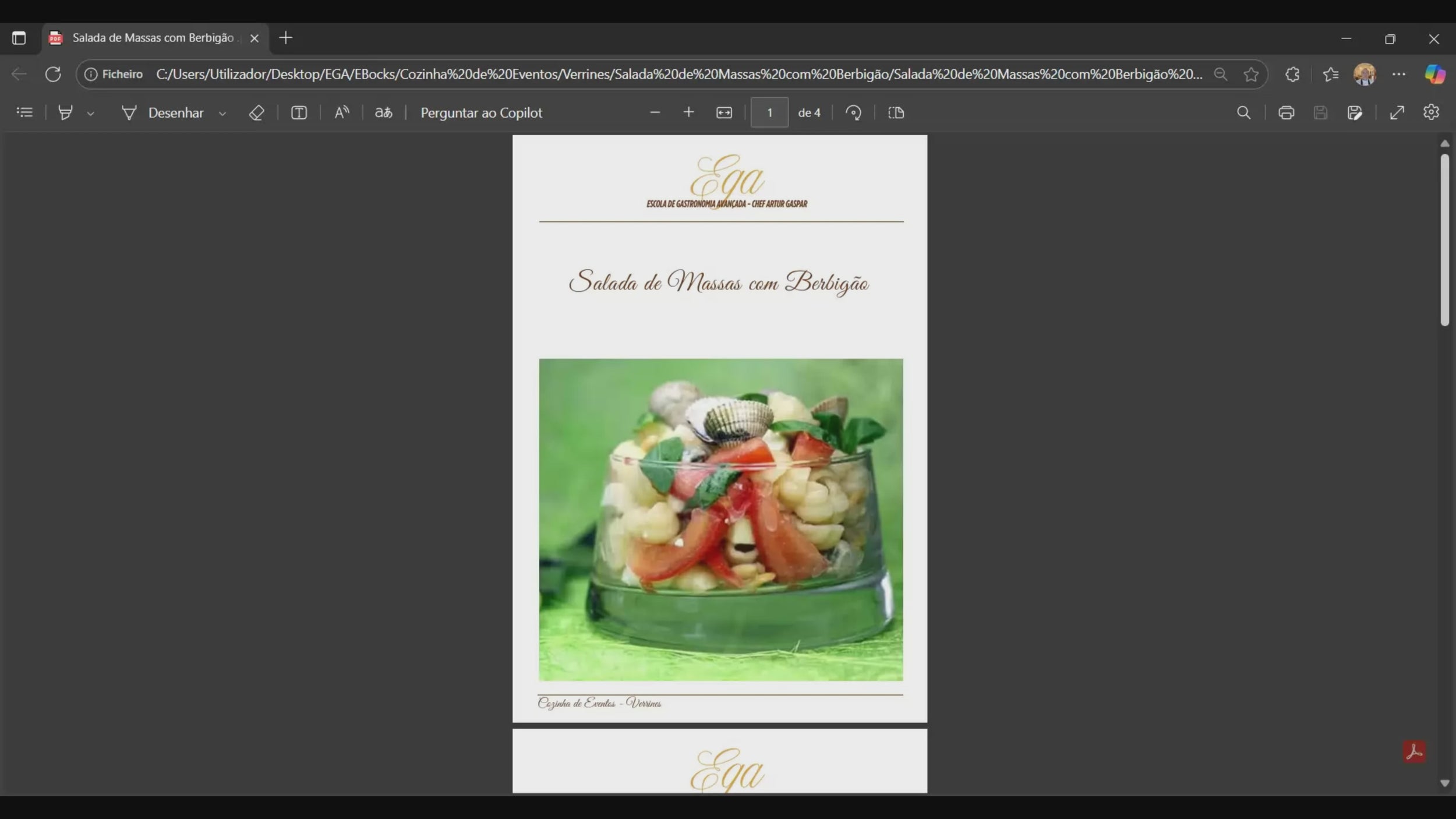The width and height of the screenshot is (1456, 819).
Task: Select the highlight tool
Action: (x=66, y=112)
